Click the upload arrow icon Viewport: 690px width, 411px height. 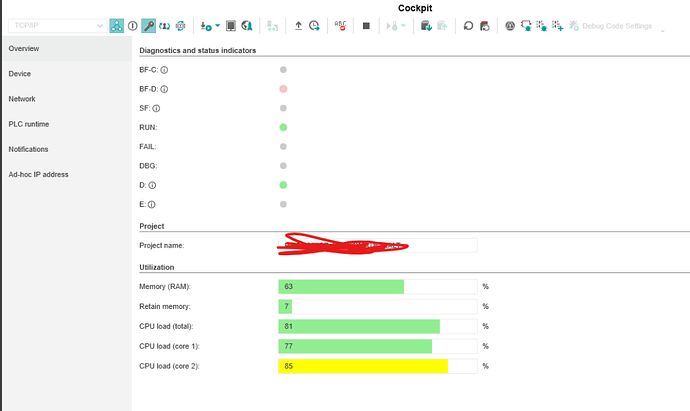tap(298, 26)
